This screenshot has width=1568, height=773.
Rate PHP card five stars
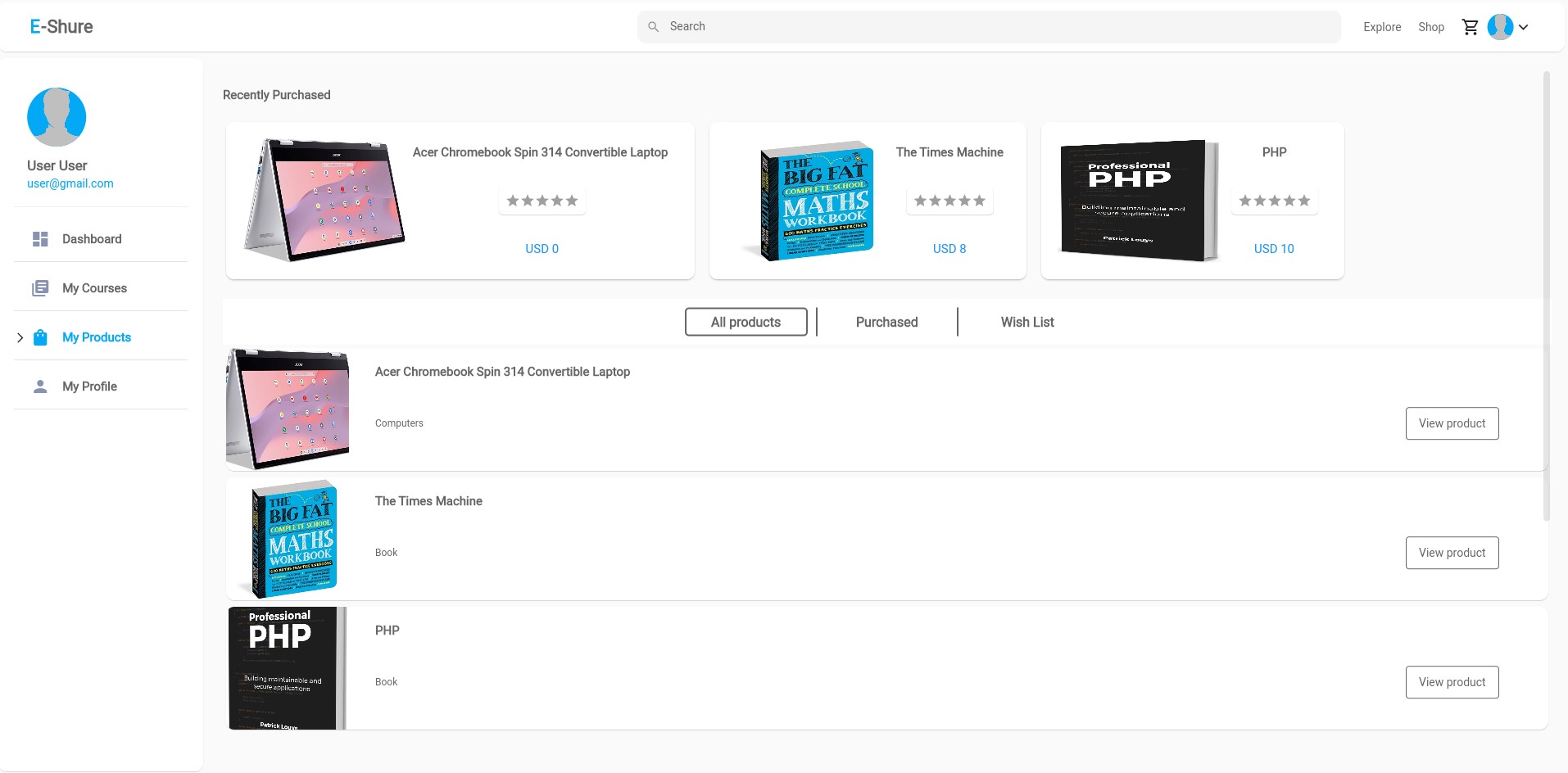coord(1304,201)
